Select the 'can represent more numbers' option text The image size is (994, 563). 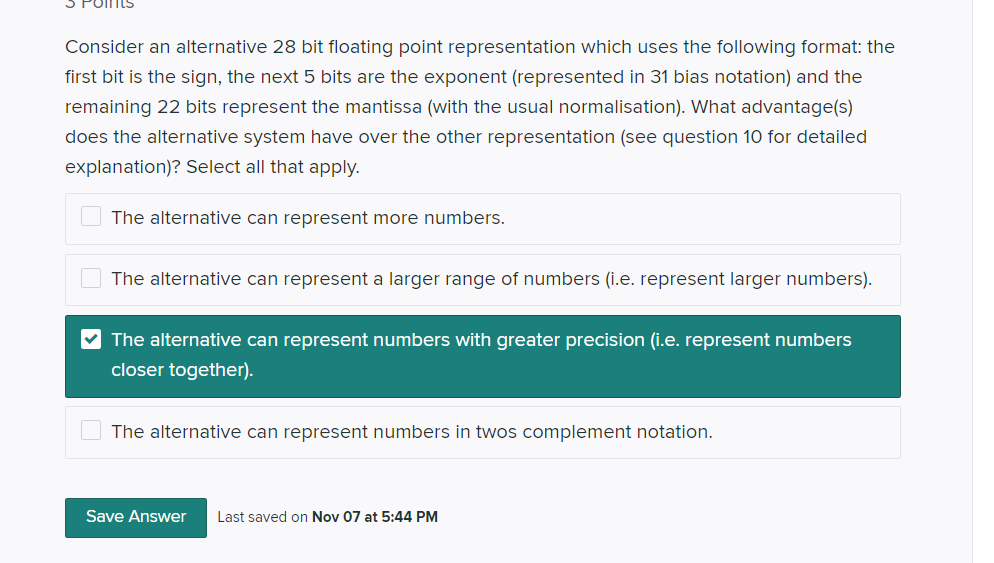308,218
